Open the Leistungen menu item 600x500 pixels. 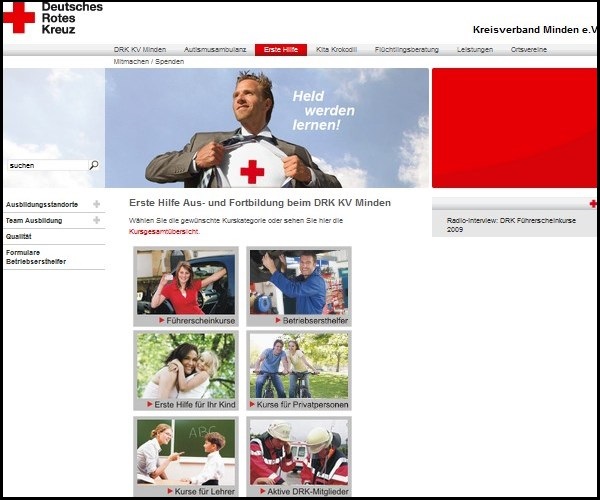[x=475, y=50]
